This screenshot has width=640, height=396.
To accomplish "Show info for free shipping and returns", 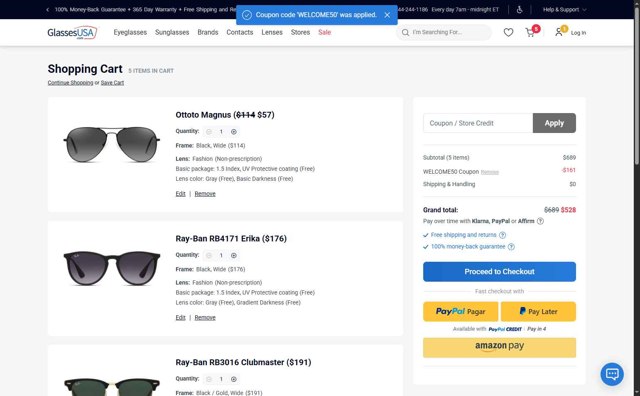I will 502,235.
